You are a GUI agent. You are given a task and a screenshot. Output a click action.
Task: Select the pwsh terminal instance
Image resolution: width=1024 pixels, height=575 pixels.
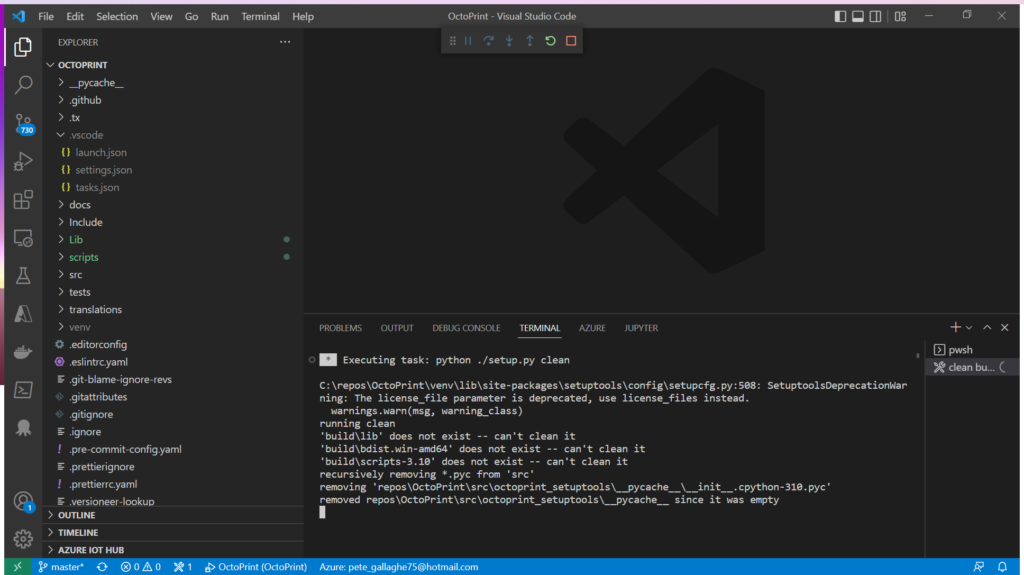coord(971,350)
